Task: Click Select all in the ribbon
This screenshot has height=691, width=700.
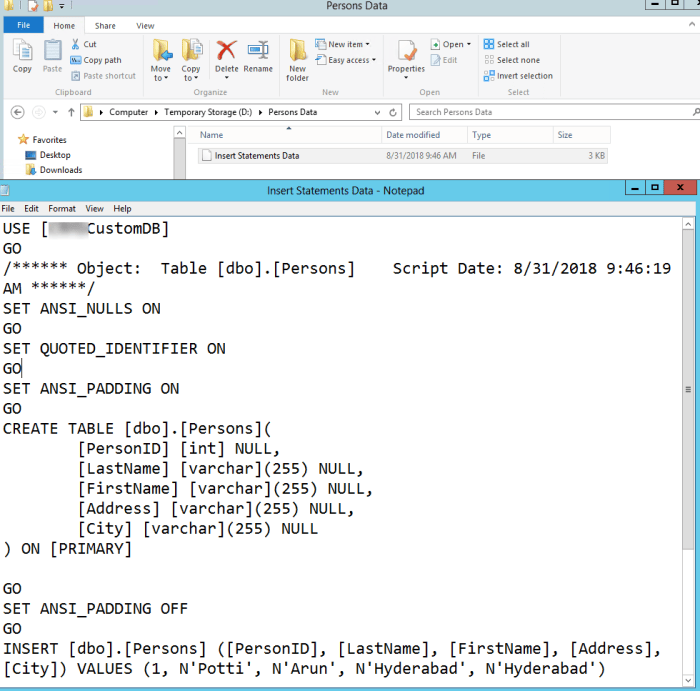Action: point(507,44)
